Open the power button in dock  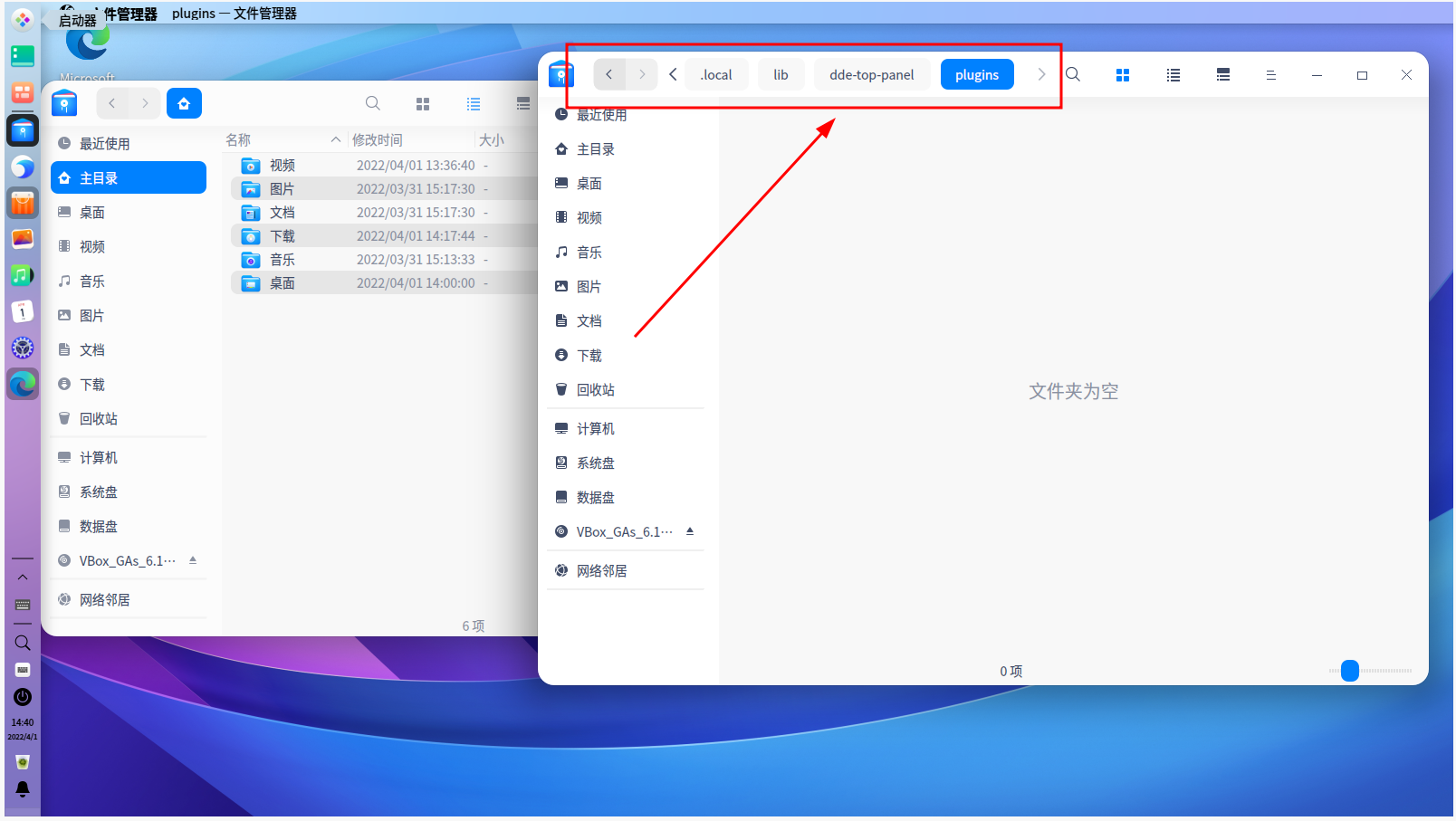(x=23, y=697)
